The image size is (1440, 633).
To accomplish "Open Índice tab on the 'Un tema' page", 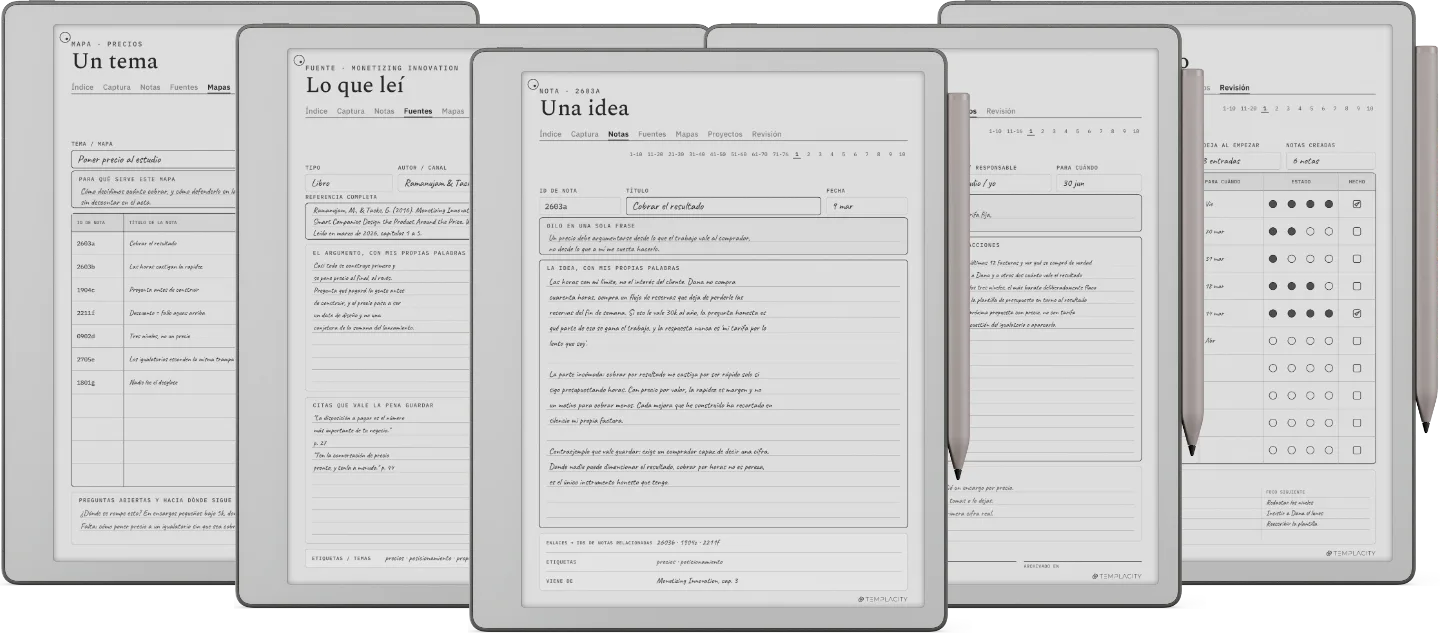I will point(82,87).
